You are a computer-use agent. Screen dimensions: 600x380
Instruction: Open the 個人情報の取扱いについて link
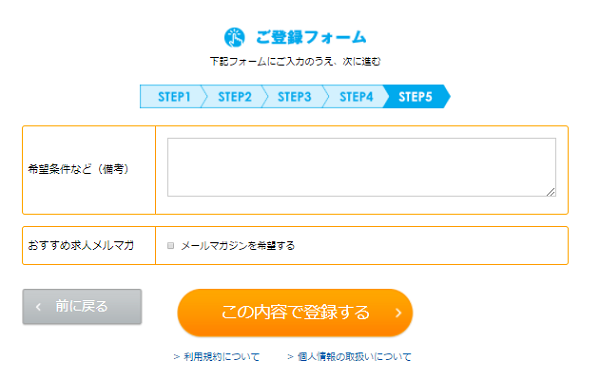pos(354,357)
